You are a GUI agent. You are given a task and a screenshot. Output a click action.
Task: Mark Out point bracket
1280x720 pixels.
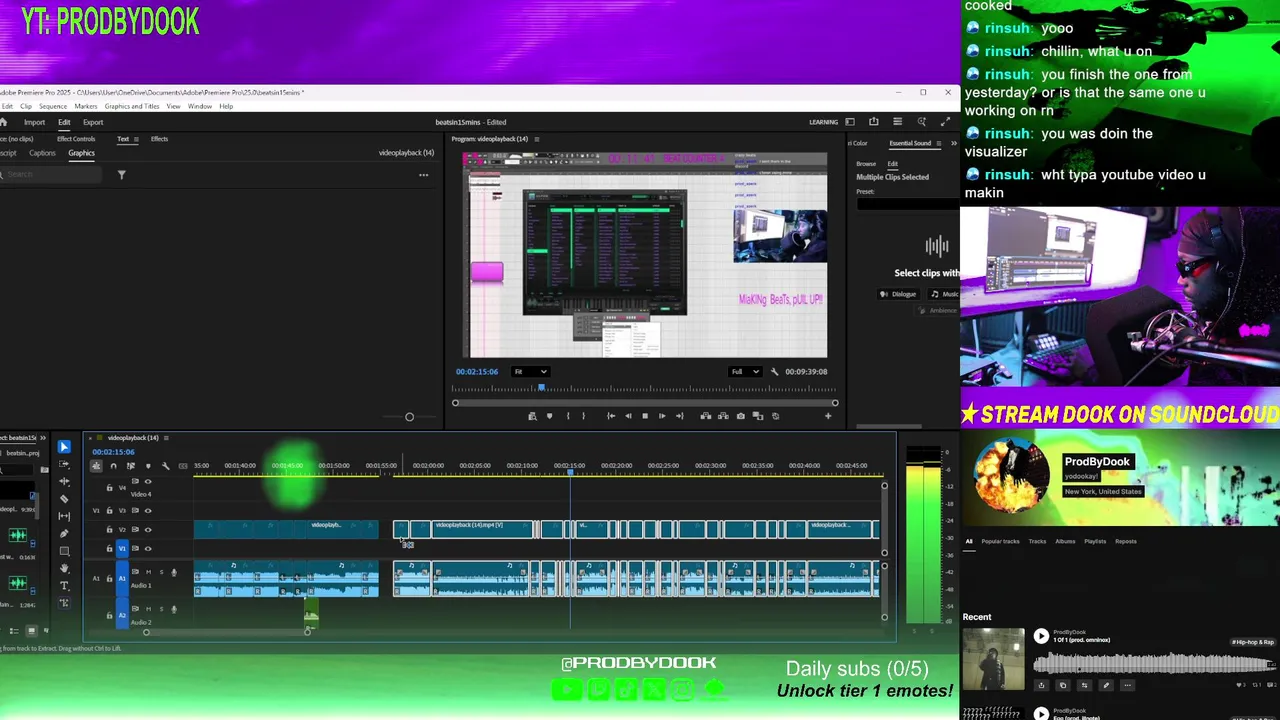pos(584,416)
